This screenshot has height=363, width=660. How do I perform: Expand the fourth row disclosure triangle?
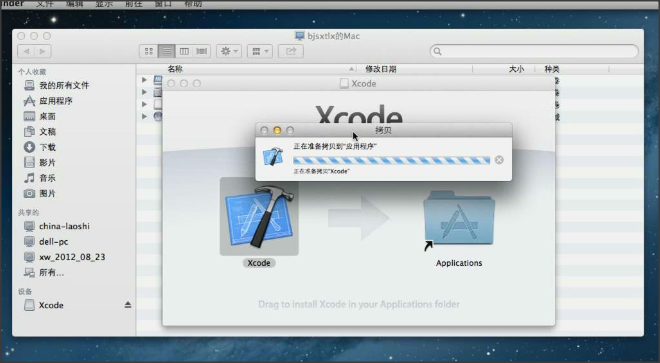[x=144, y=116]
